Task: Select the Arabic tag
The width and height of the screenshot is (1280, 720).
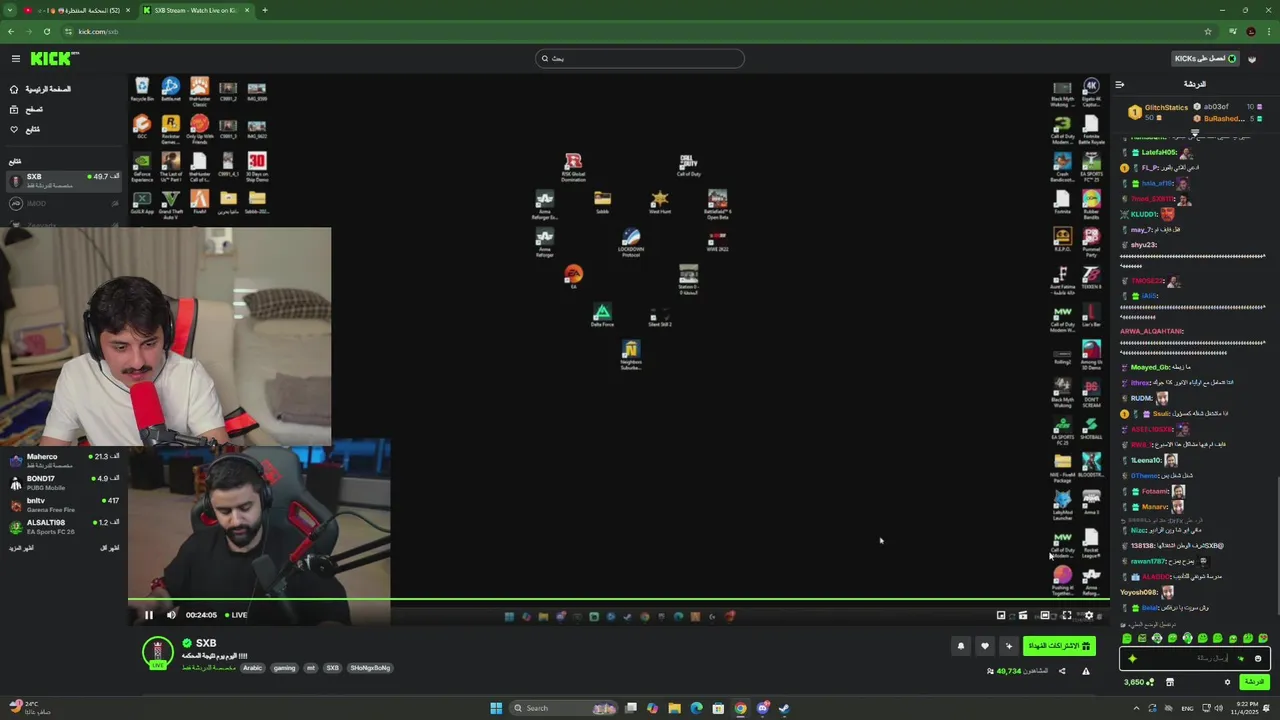Action: pos(252,668)
